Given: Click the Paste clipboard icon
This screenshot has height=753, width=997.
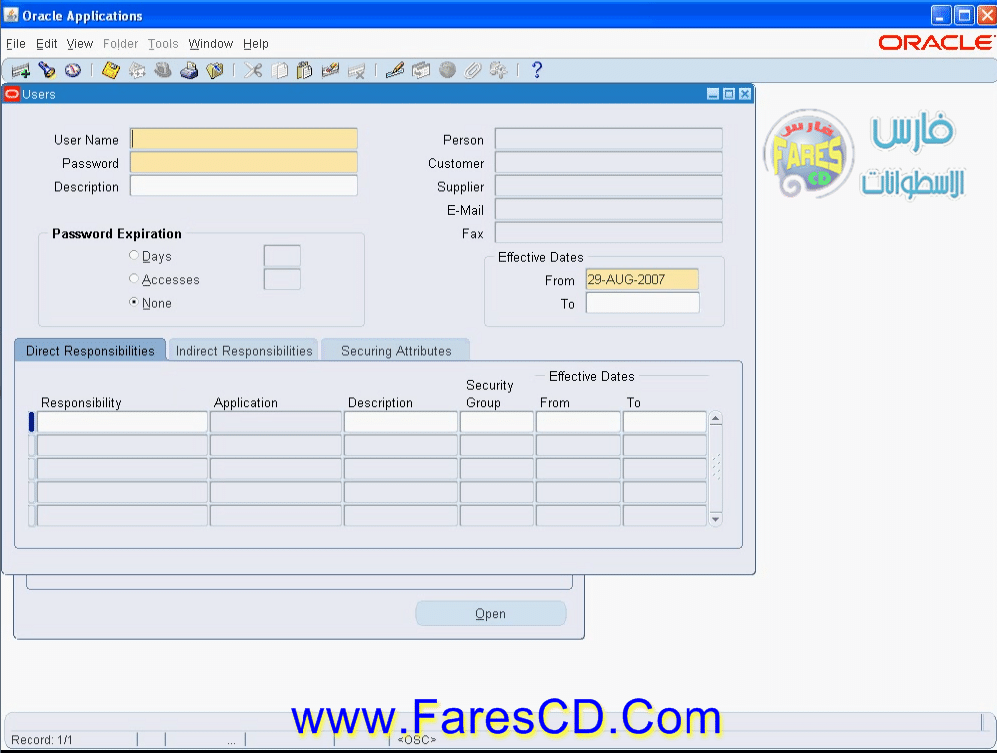Looking at the screenshot, I should point(305,70).
